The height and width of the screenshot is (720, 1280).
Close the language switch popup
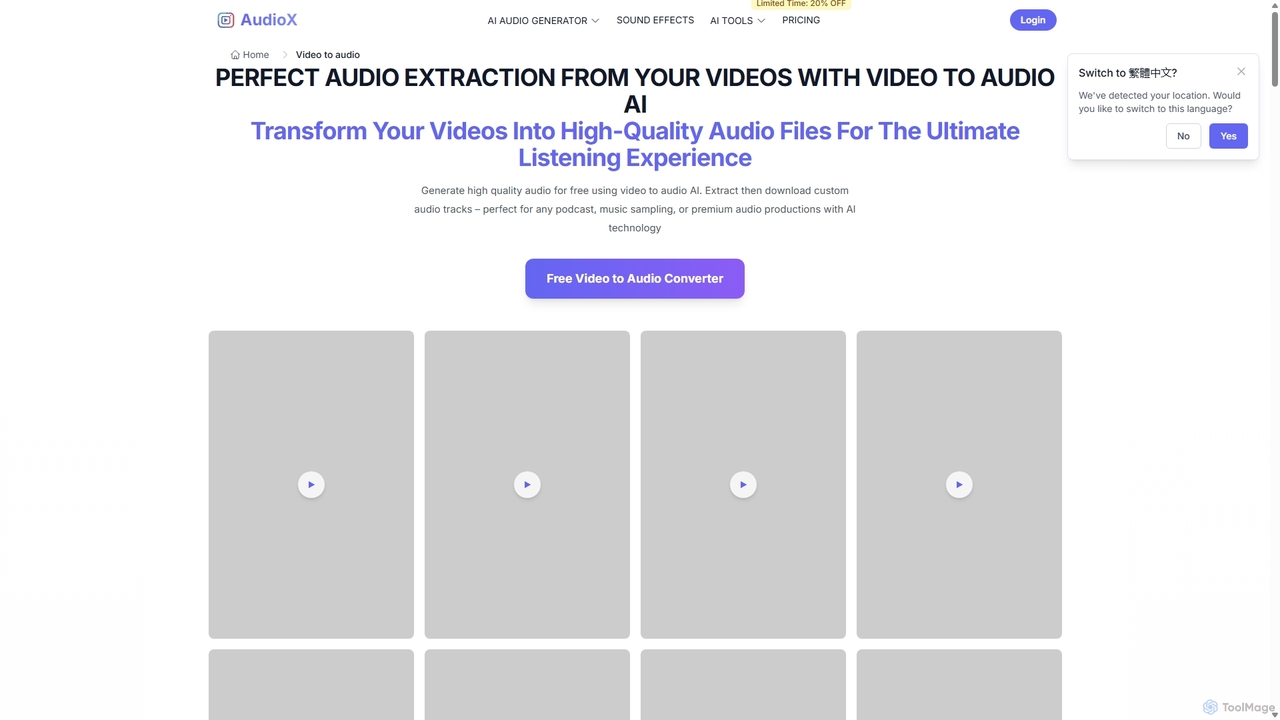[x=1241, y=72]
